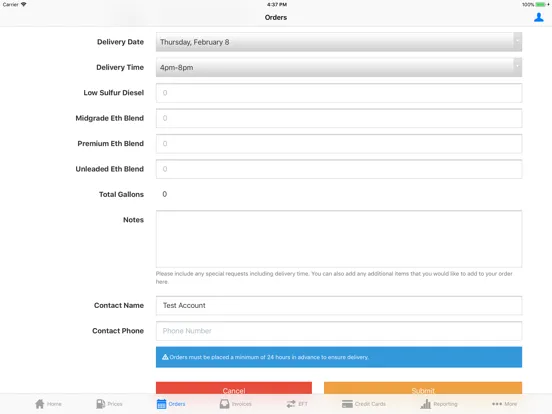The width and height of the screenshot is (552, 414).
Task: Click the Contact Phone label
Action: [x=118, y=331]
